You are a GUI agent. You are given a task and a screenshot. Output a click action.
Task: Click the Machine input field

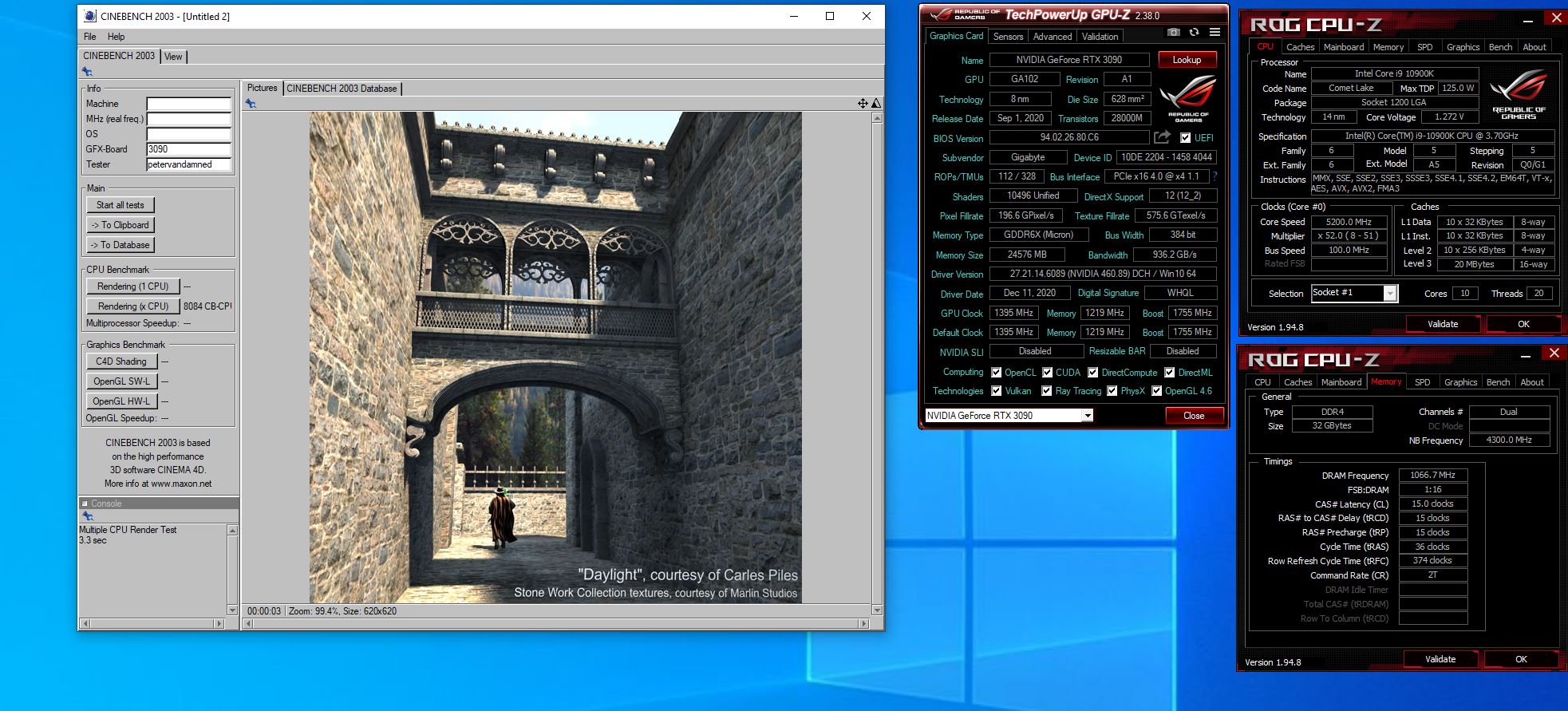coord(189,104)
